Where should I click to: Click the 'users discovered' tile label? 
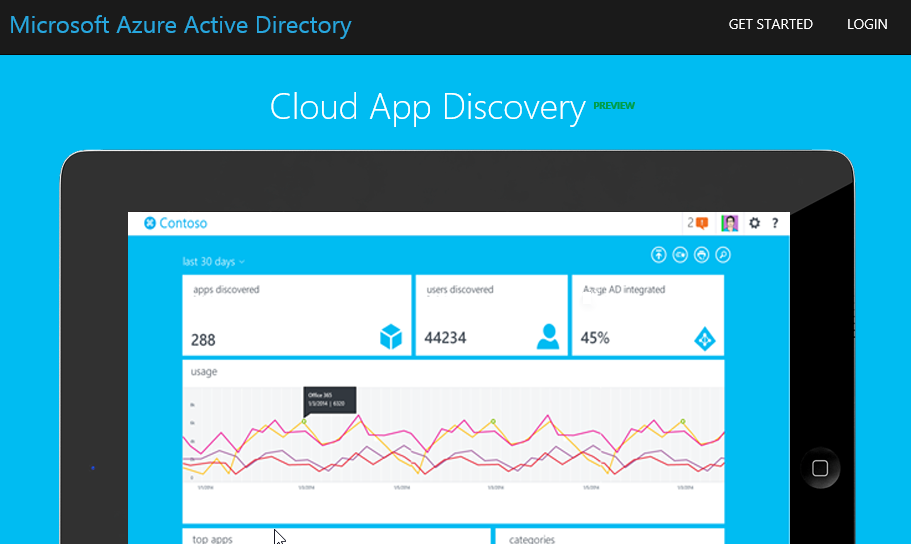click(460, 289)
